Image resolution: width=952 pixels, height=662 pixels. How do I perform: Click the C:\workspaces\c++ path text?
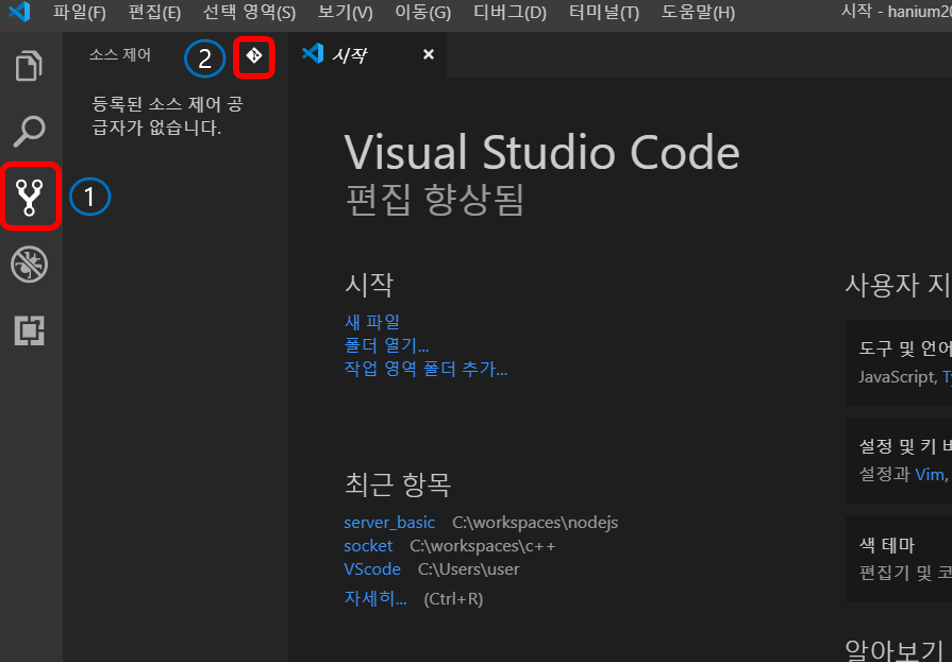(x=483, y=546)
